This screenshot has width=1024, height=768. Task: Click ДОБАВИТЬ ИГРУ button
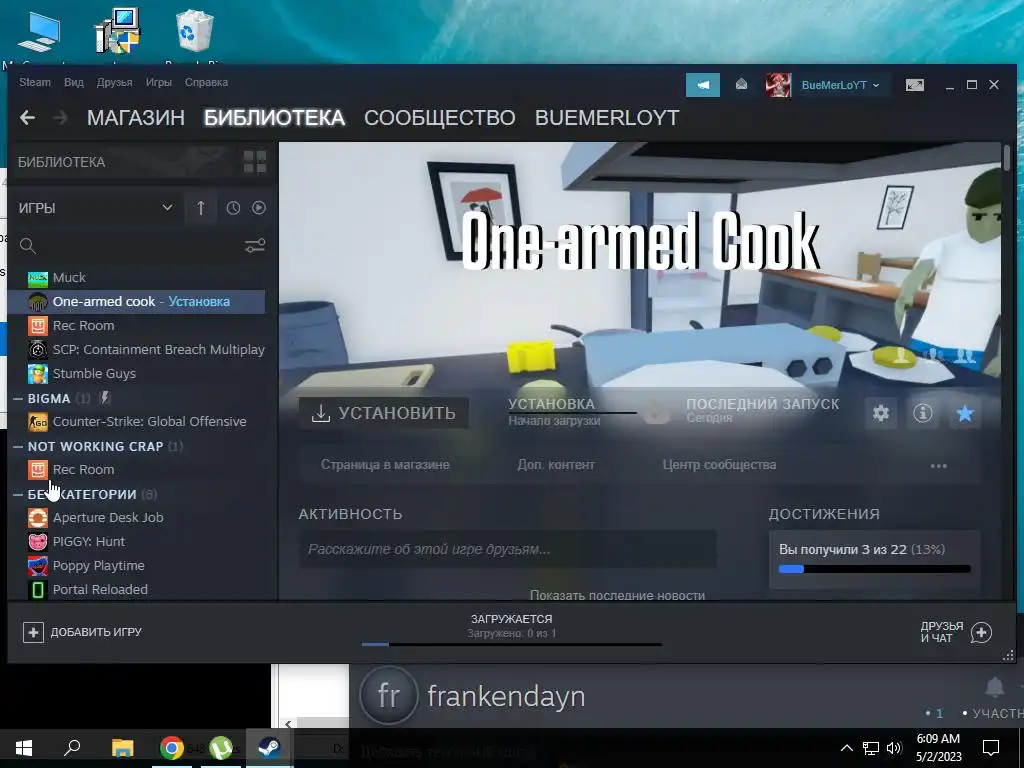pos(82,632)
